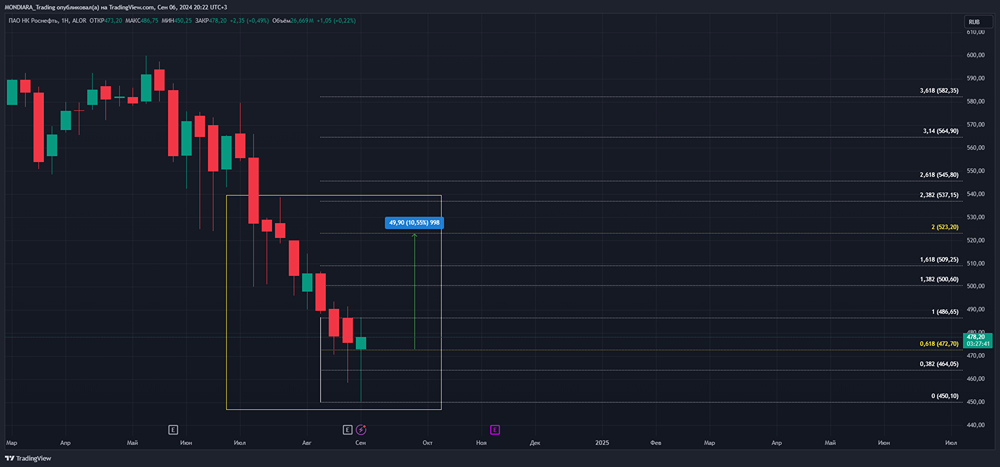
Task: Click the pink lightning event icon
Action: coord(361,429)
